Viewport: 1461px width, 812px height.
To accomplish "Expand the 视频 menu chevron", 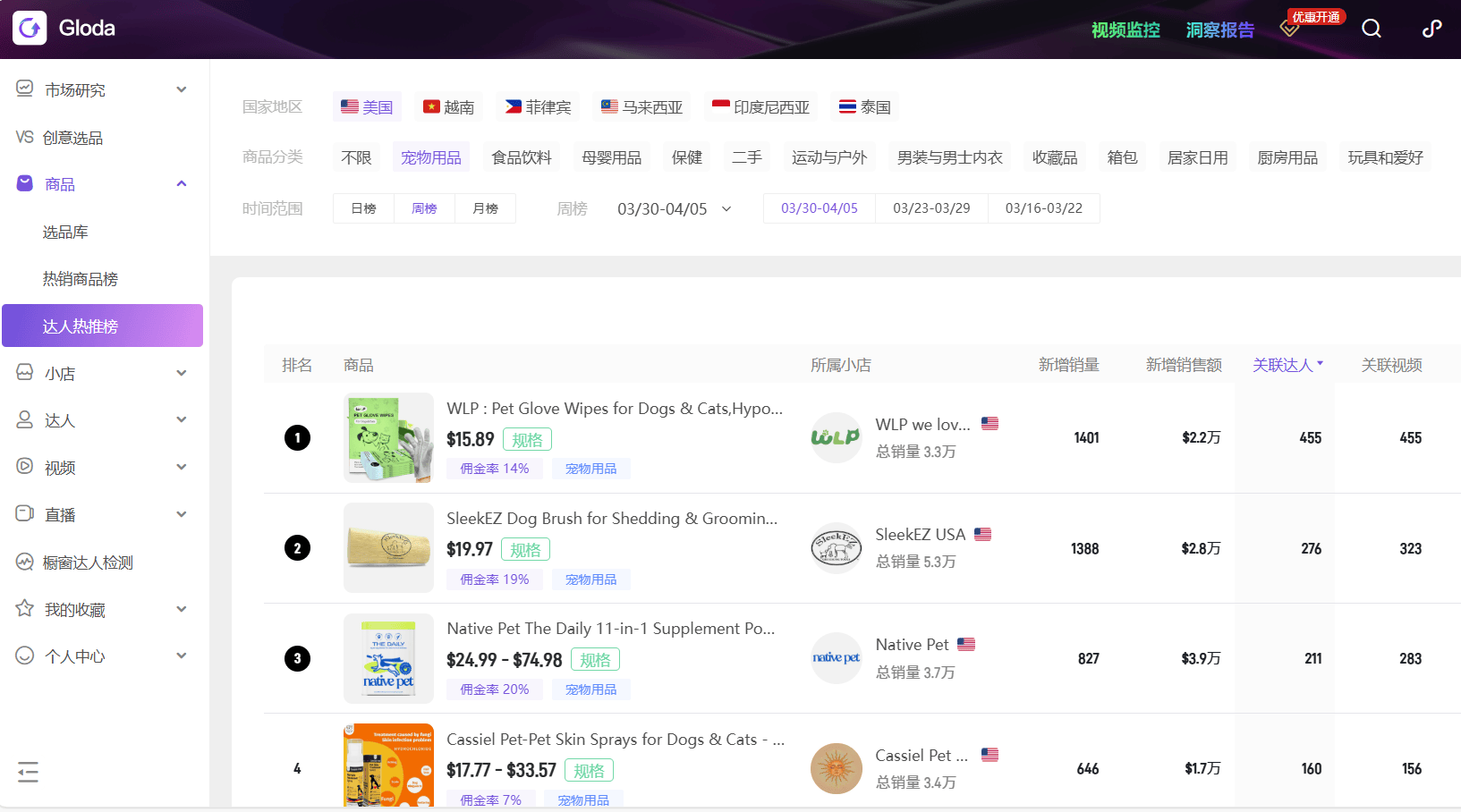I will coord(182,467).
